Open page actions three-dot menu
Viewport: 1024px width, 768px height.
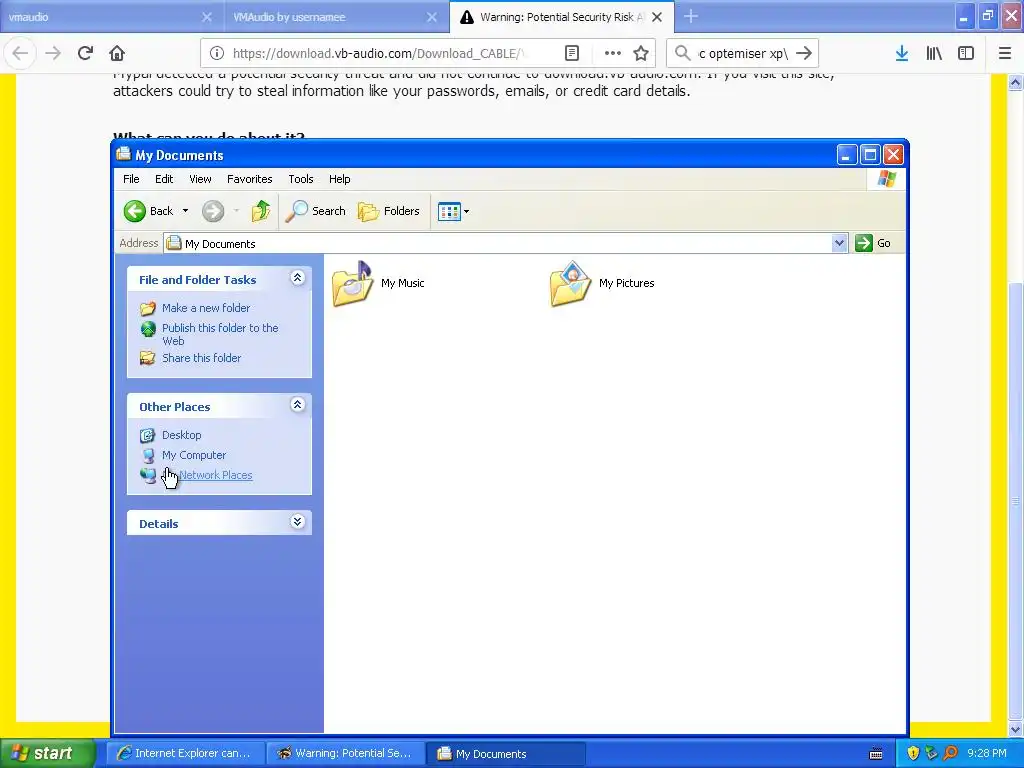(613, 53)
